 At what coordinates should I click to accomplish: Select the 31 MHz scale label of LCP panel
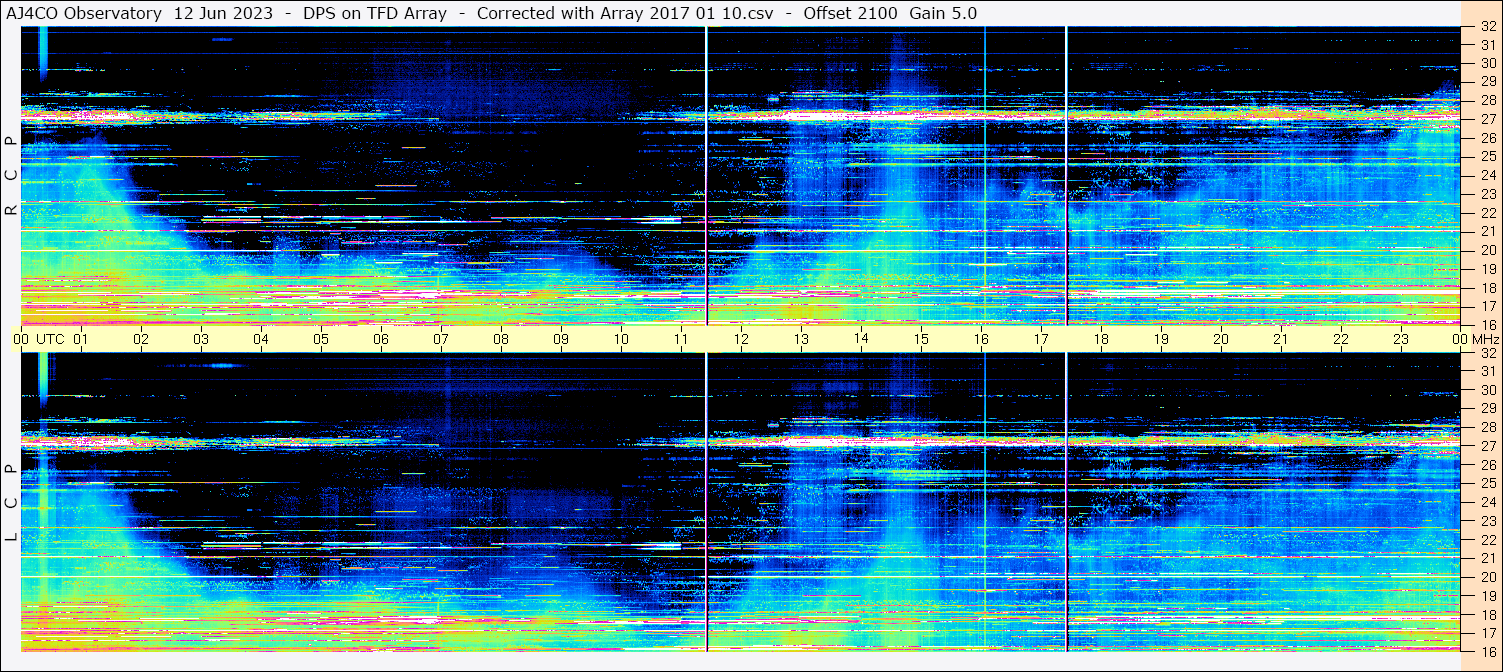pos(1487,371)
